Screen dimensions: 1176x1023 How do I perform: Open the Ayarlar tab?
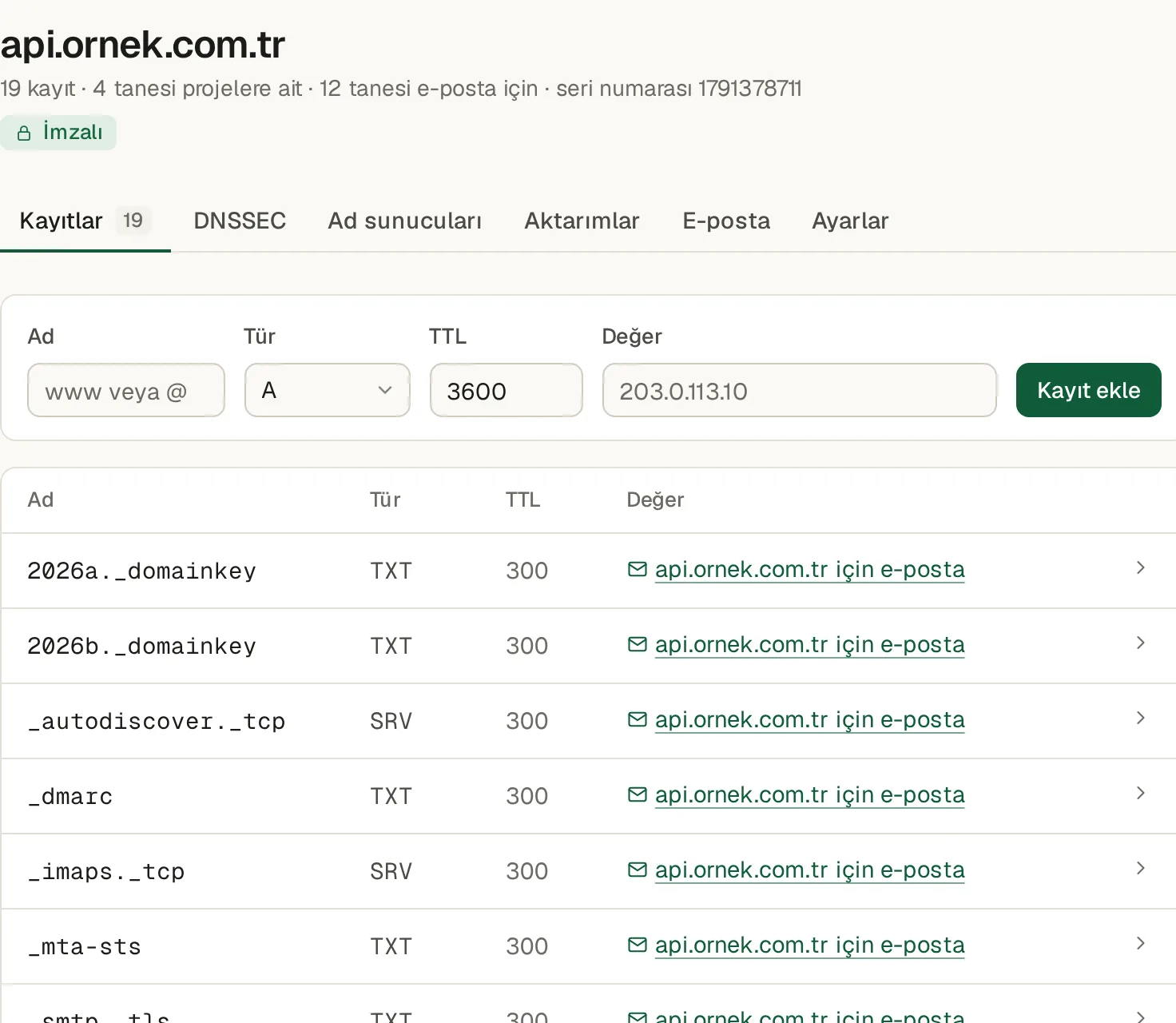(850, 221)
